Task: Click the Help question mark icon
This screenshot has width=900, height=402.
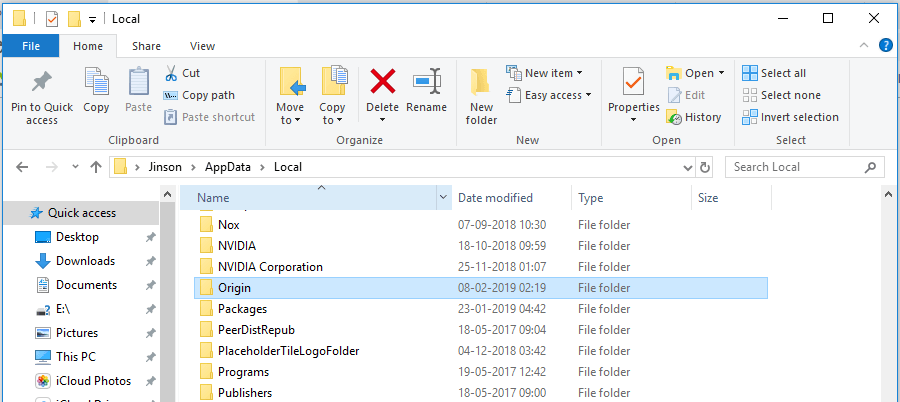Action: [885, 45]
